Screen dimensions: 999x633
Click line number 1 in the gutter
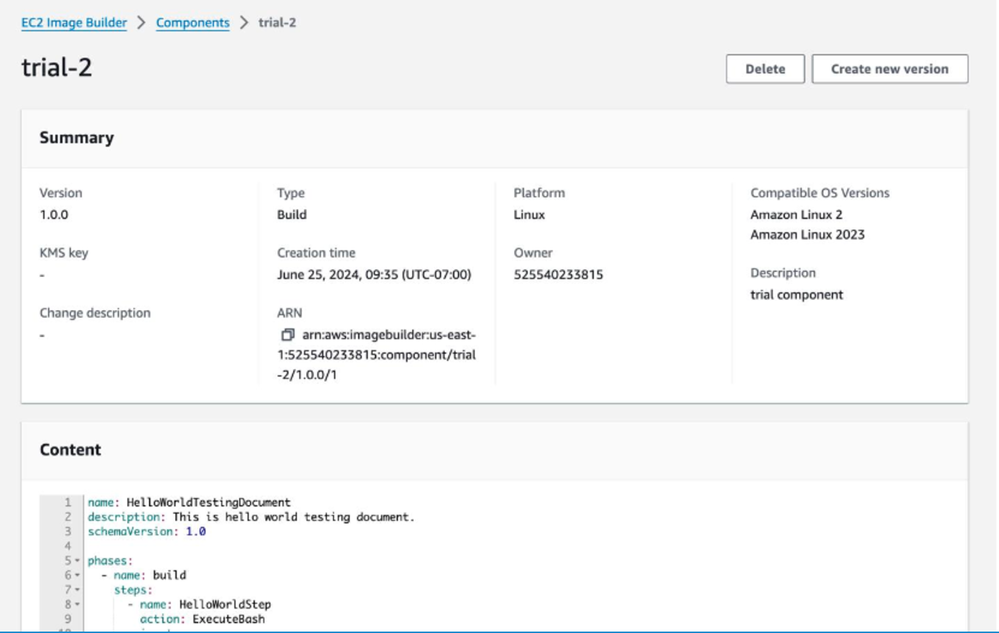[68, 502]
